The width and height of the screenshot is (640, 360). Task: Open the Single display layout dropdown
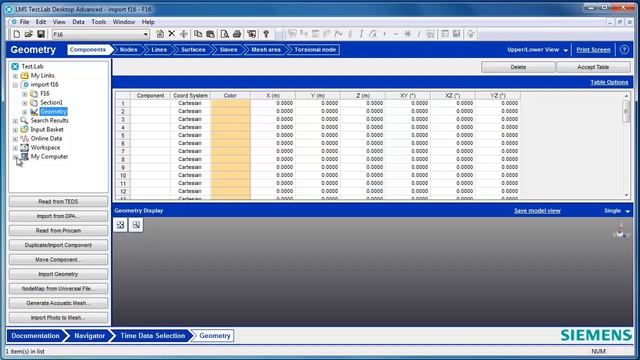click(x=628, y=211)
